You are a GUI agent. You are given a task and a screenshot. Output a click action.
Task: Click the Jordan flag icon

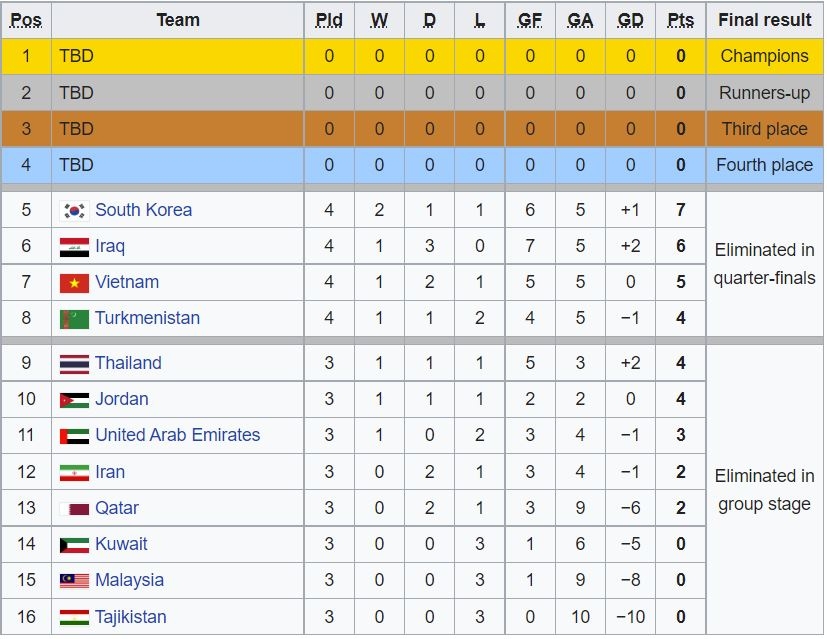click(x=74, y=400)
